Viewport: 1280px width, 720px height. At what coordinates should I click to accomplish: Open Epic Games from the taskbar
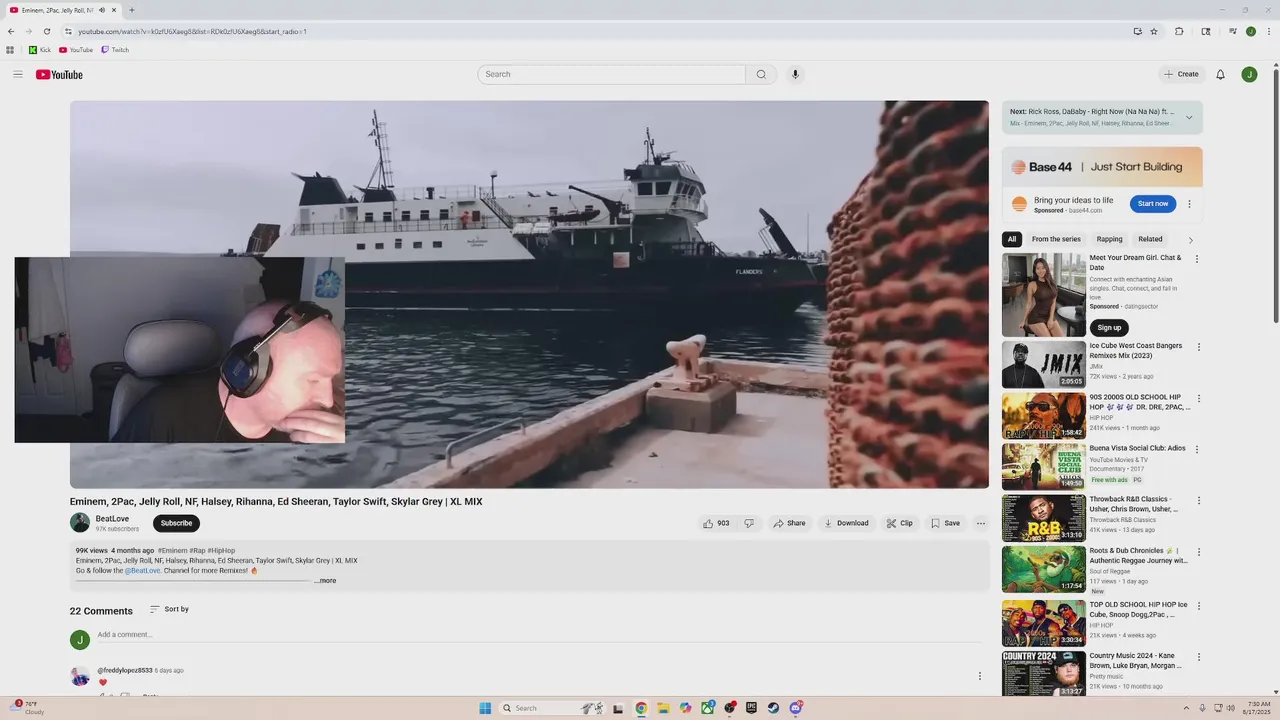(751, 708)
